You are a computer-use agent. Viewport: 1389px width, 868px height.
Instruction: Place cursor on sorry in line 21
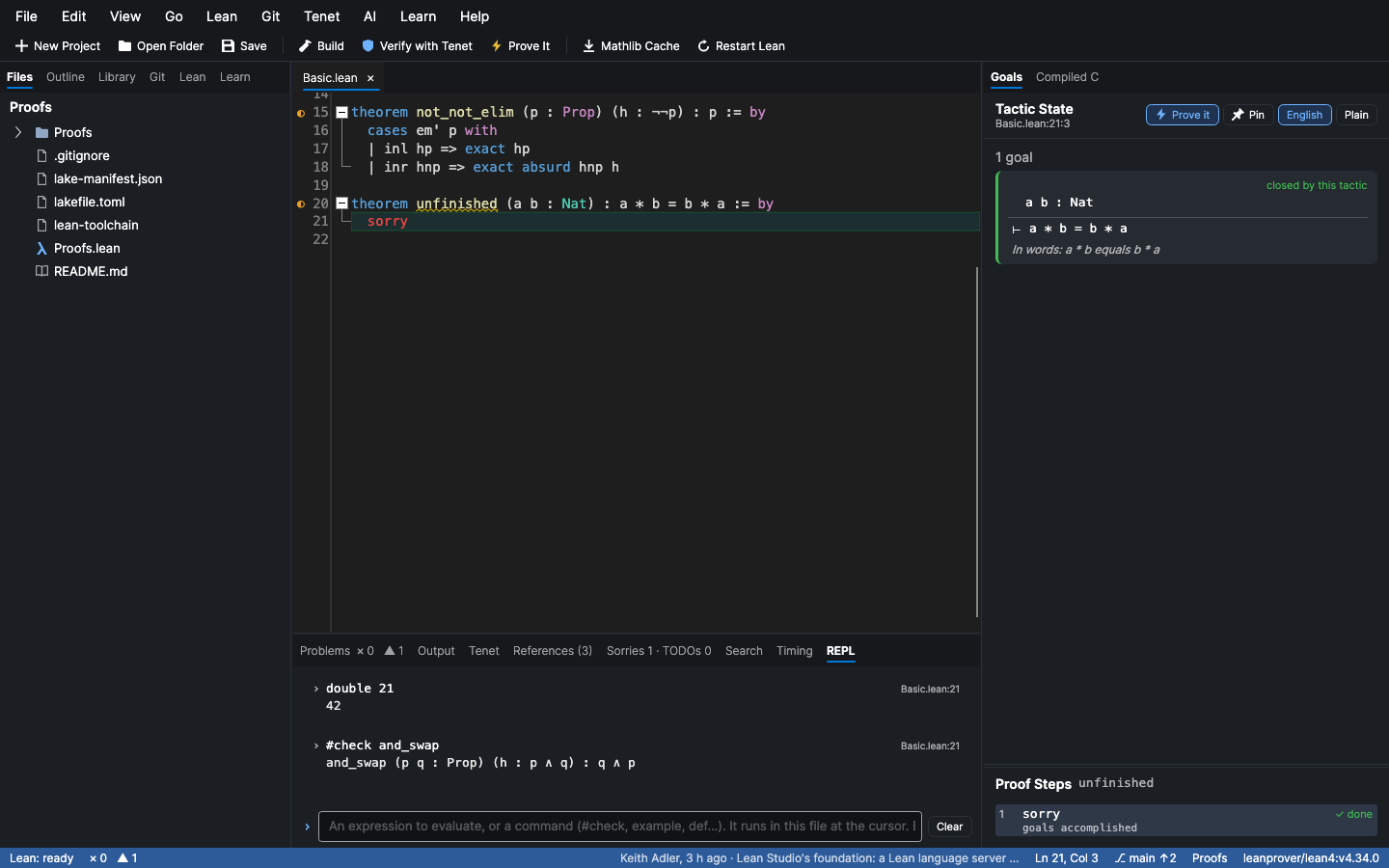[x=388, y=222]
